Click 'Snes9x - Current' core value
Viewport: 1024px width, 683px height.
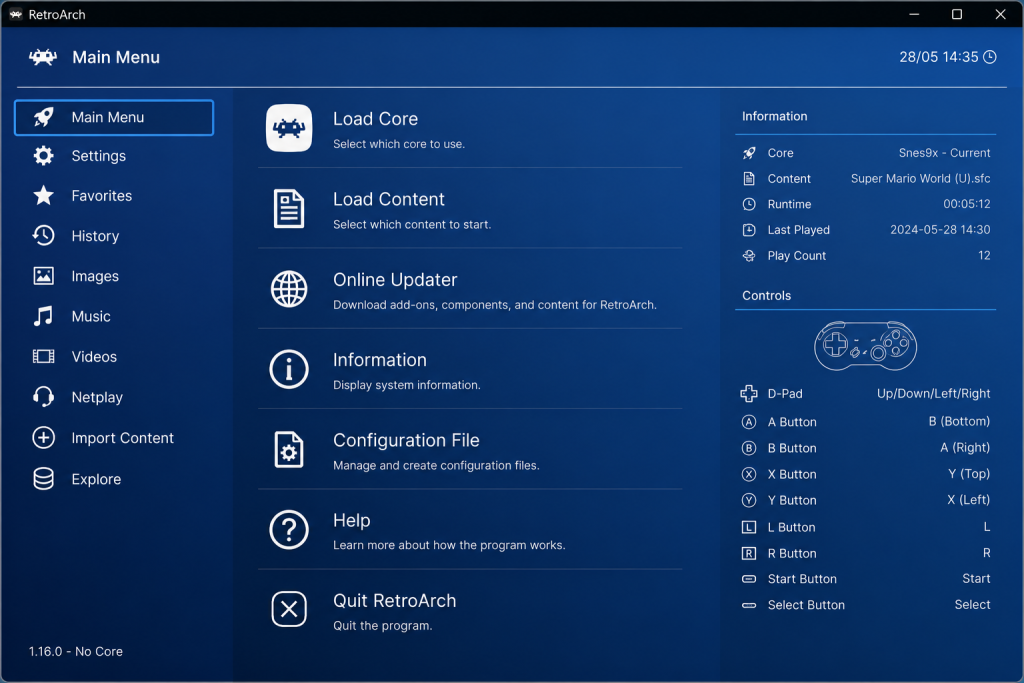point(944,153)
